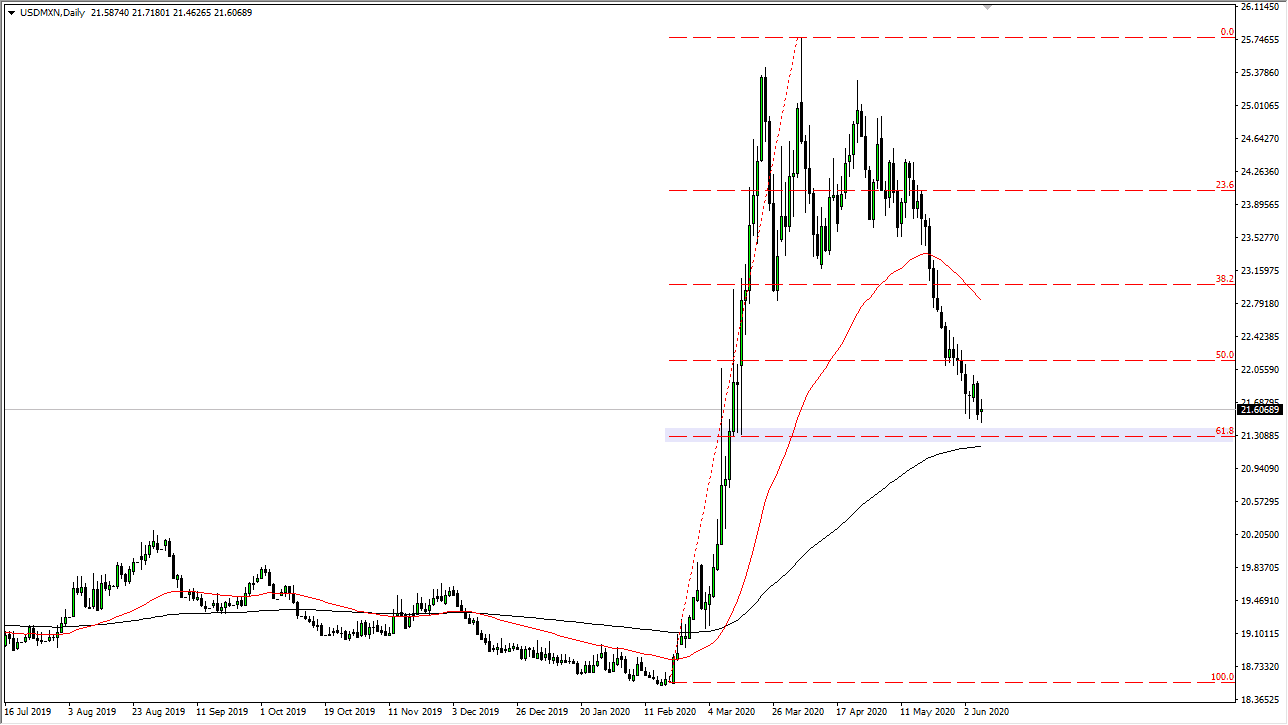The image size is (1288, 725).
Task: Select the Fibonacci 50.0 level label
Action: click(x=1225, y=355)
